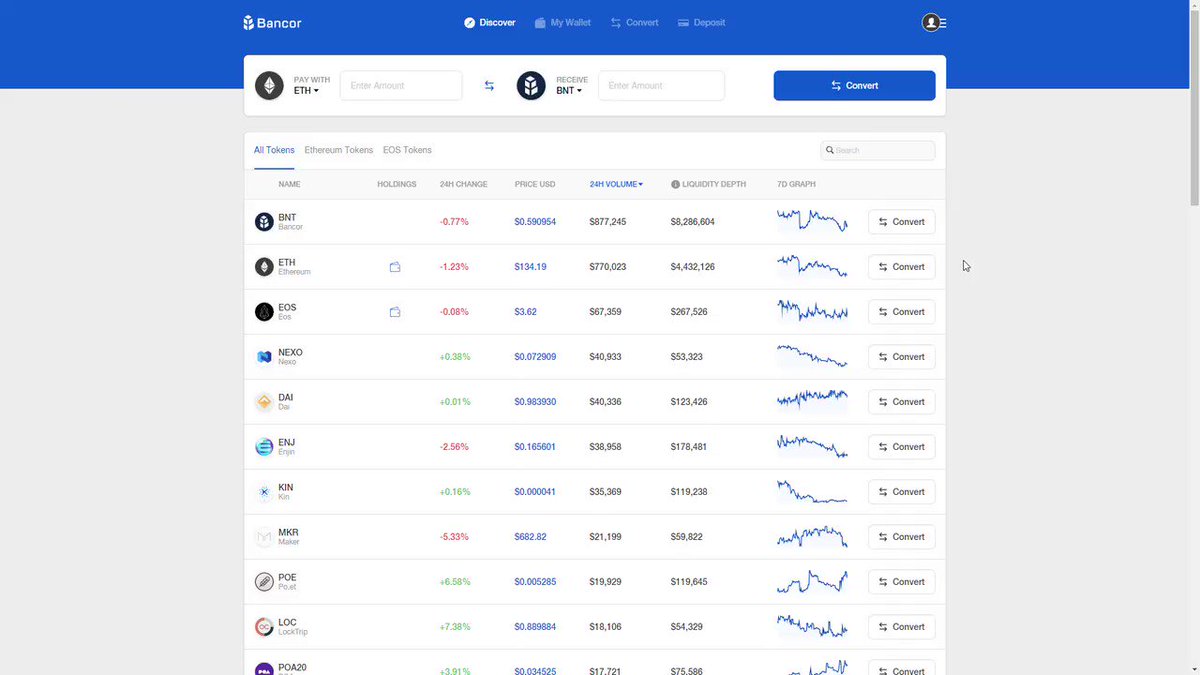This screenshot has height=675, width=1200.
Task: Sort by 24H Change column header
Action: (x=463, y=184)
